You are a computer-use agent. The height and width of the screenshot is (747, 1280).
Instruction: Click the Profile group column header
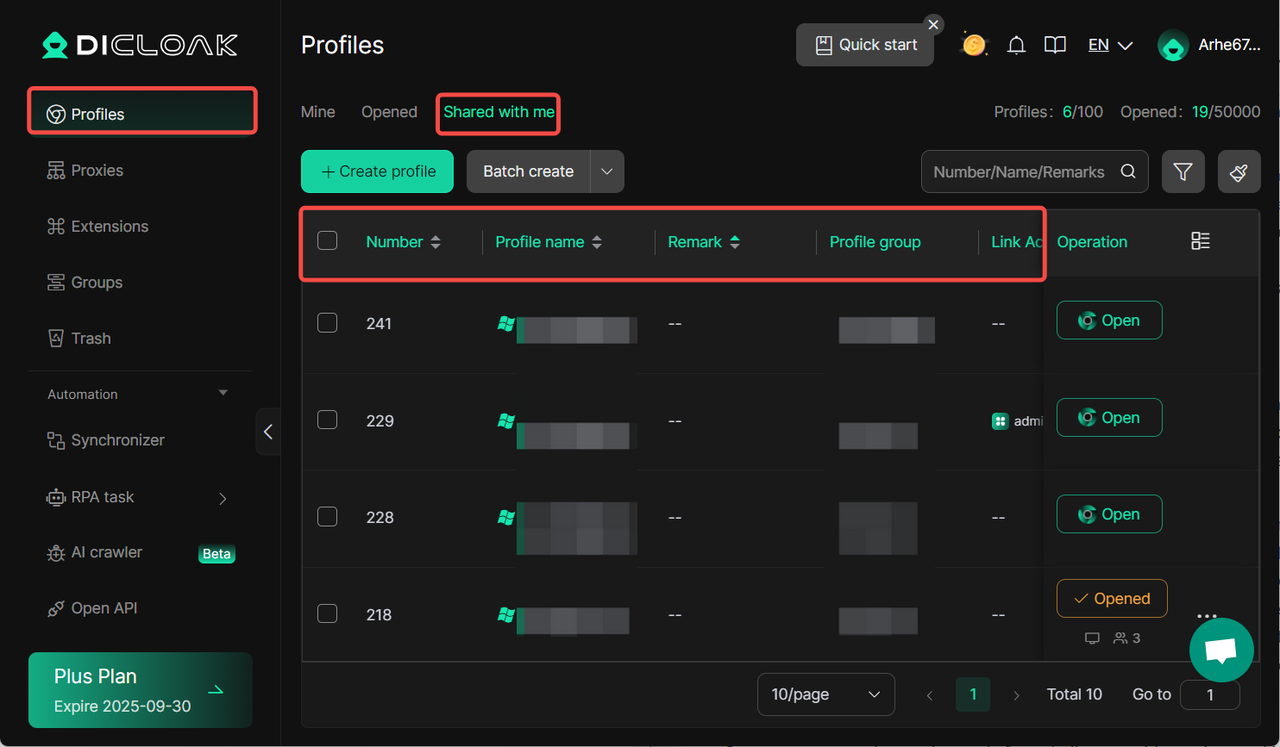point(875,242)
